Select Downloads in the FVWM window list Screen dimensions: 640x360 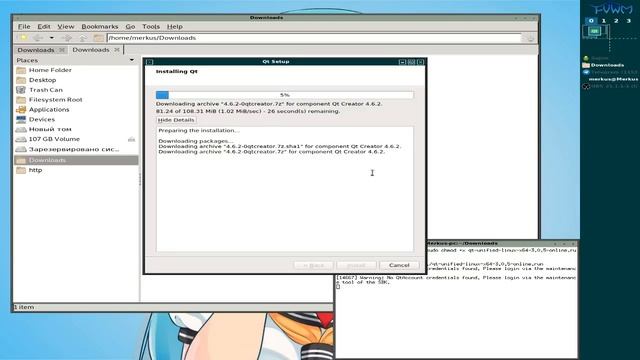click(607, 65)
